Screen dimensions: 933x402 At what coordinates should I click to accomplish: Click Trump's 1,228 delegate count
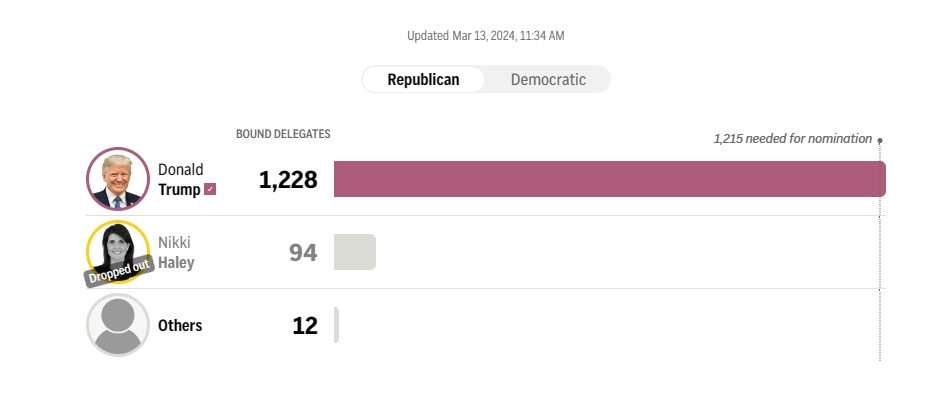coord(288,180)
